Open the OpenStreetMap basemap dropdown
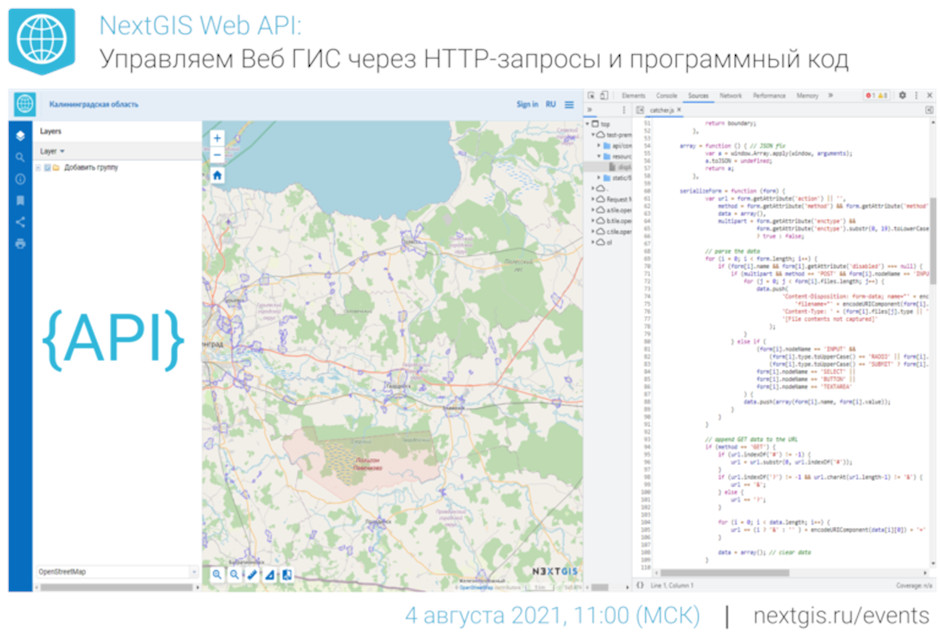Screen dimensions: 940x640 click(116, 572)
